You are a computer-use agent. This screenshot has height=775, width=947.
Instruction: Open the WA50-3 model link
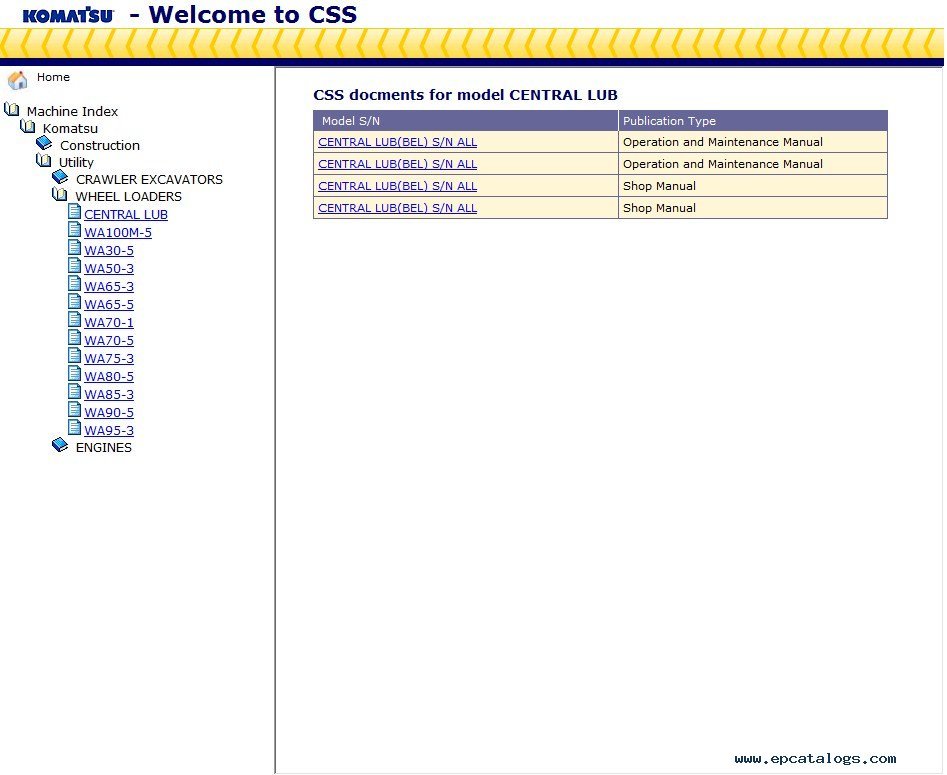pyautogui.click(x=109, y=269)
